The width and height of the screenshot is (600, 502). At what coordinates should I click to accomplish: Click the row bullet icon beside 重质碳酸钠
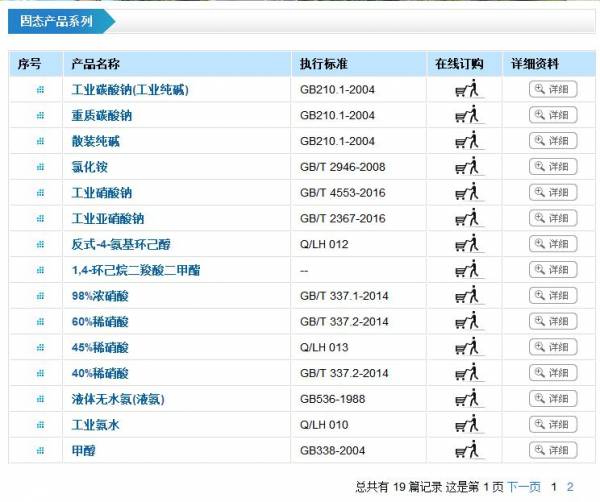click(40, 115)
